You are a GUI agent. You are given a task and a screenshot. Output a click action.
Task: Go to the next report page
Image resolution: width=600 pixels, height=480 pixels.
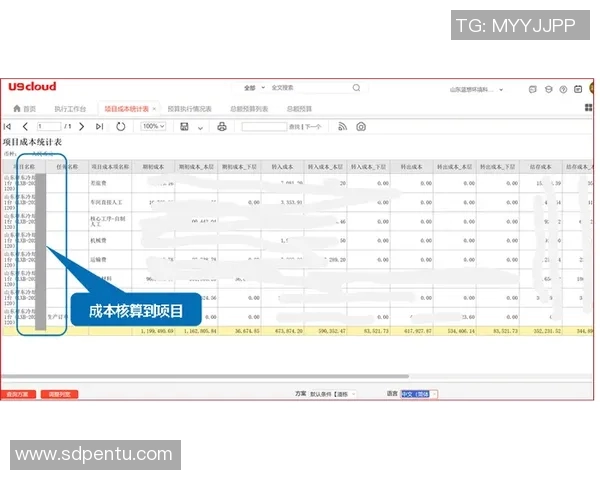pyautogui.click(x=82, y=126)
